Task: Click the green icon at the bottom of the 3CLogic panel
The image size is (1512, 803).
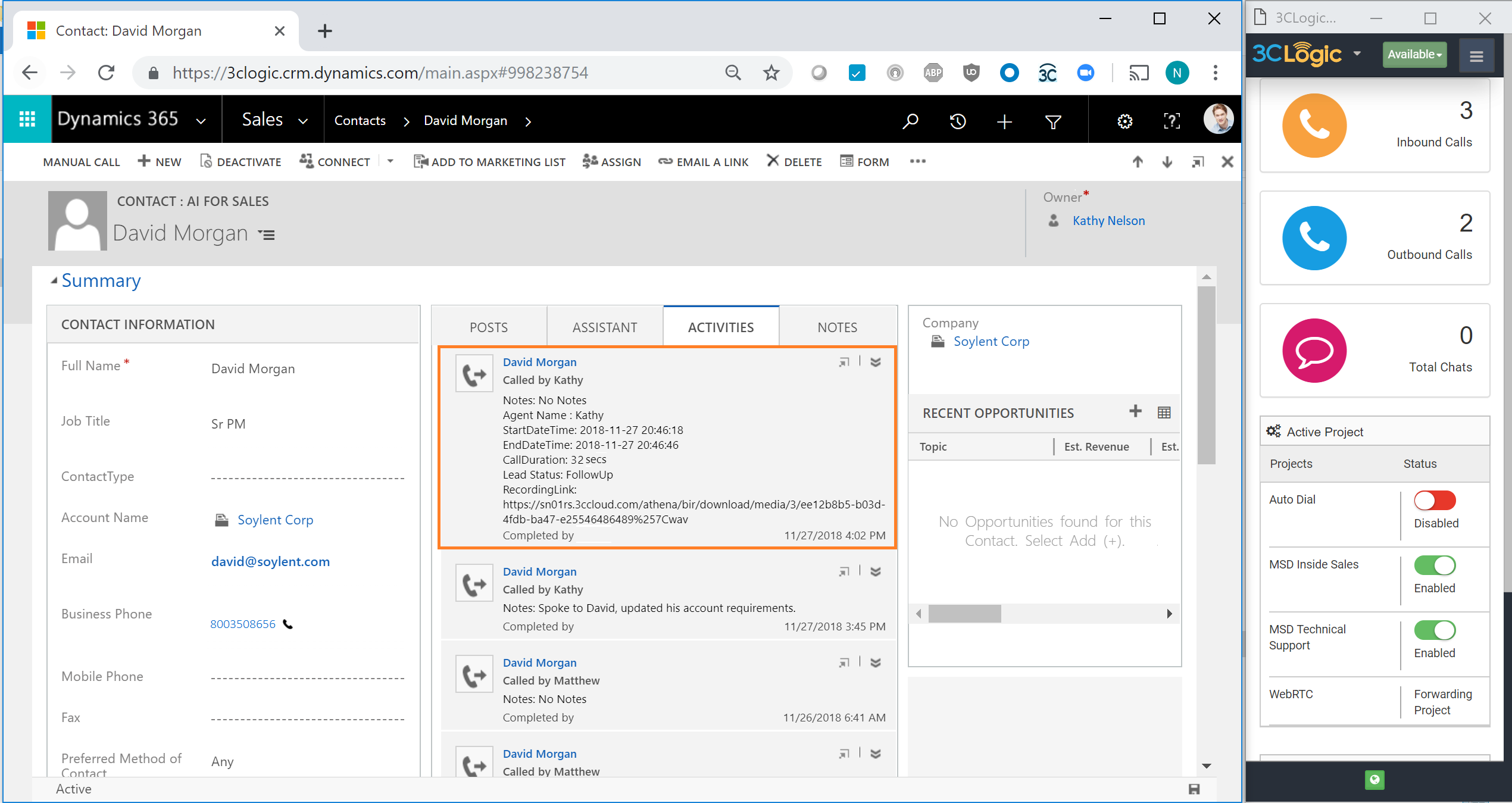Action: [x=1374, y=780]
